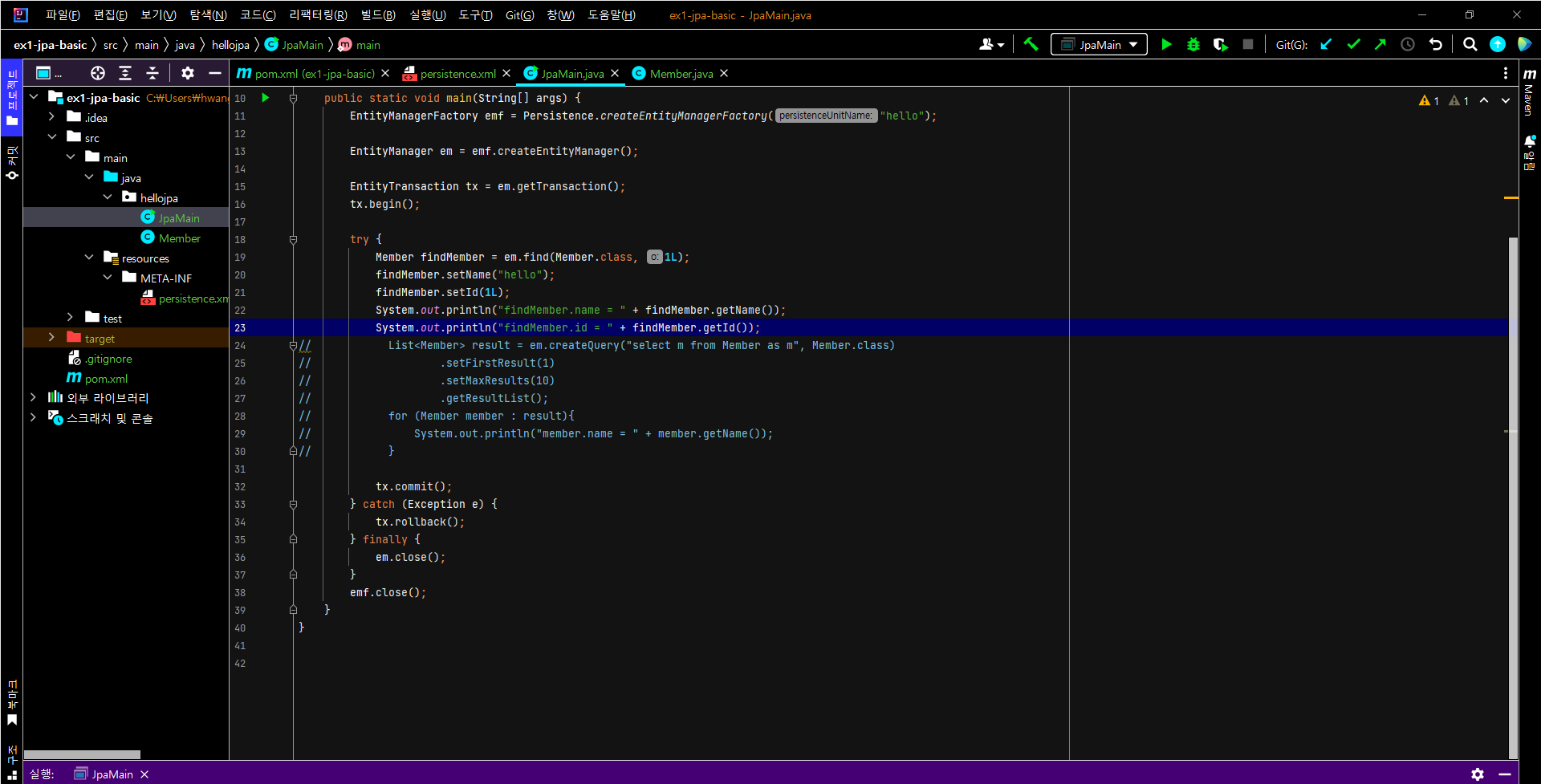This screenshot has width=1541, height=784.
Task: Switch to persistence.xml editor tab
Action: click(x=458, y=74)
